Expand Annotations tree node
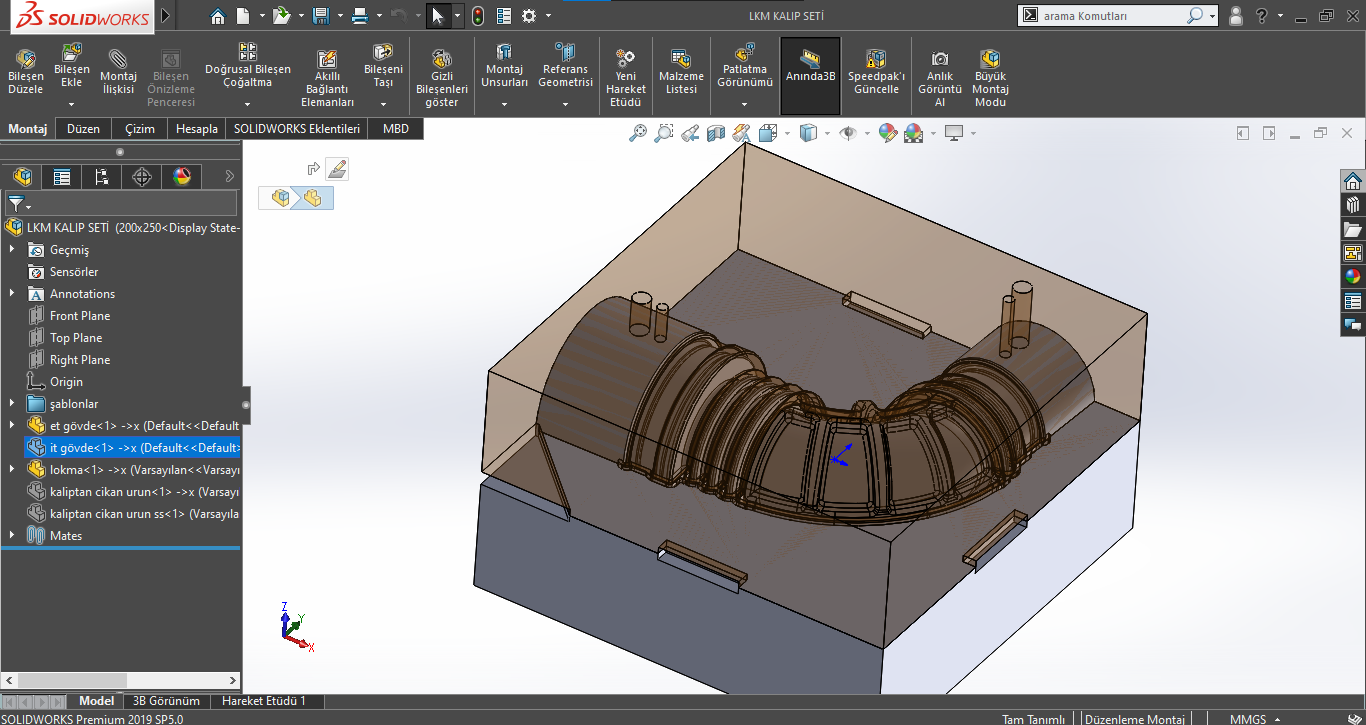The height and width of the screenshot is (725, 1366). [x=12, y=294]
